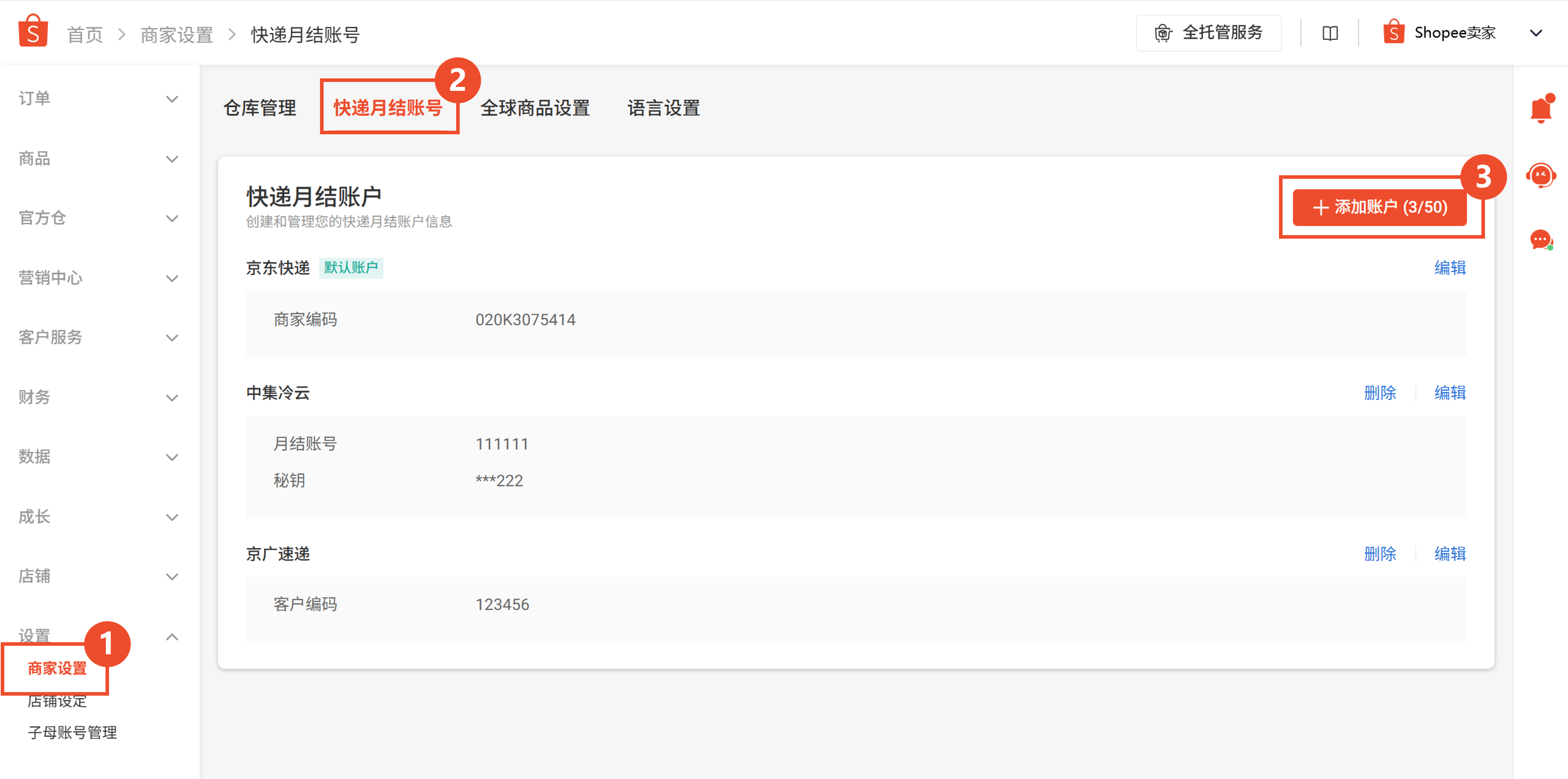
Task: Expand the Shopee卖家 account dropdown arrow
Action: tap(1536, 33)
